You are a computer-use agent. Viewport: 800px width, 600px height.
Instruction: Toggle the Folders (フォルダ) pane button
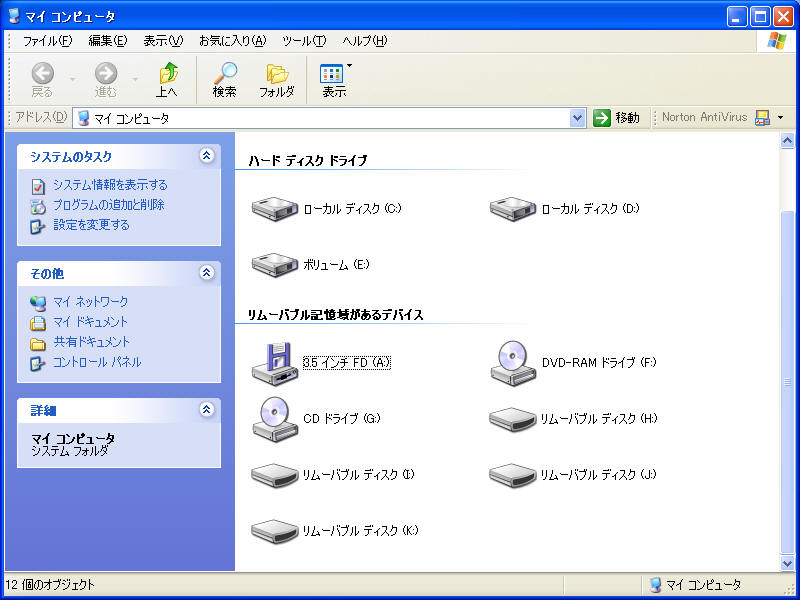(277, 80)
